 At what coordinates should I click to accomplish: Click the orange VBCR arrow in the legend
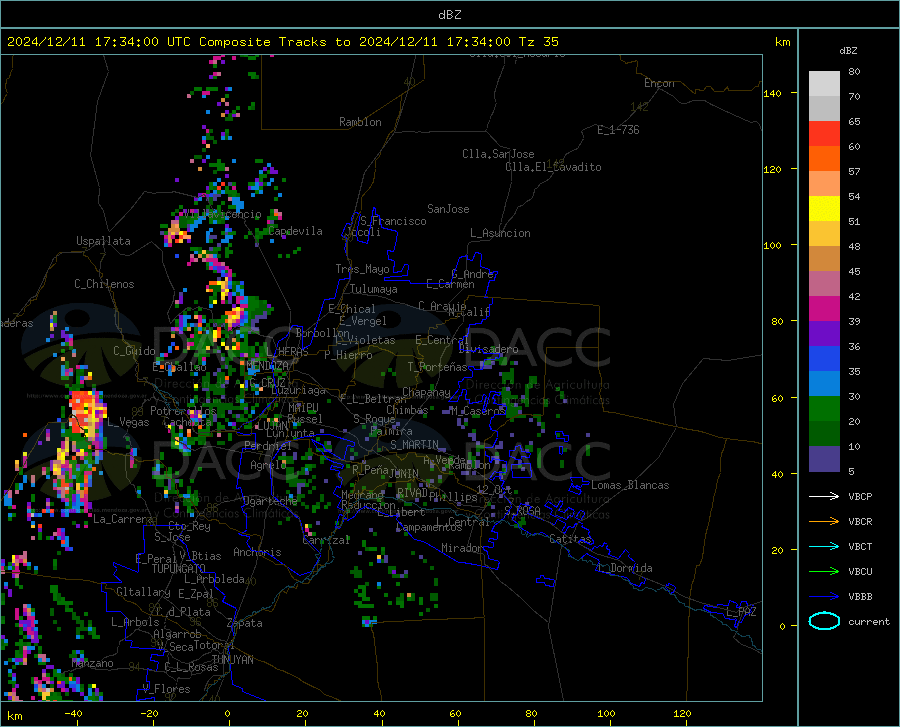[824, 521]
